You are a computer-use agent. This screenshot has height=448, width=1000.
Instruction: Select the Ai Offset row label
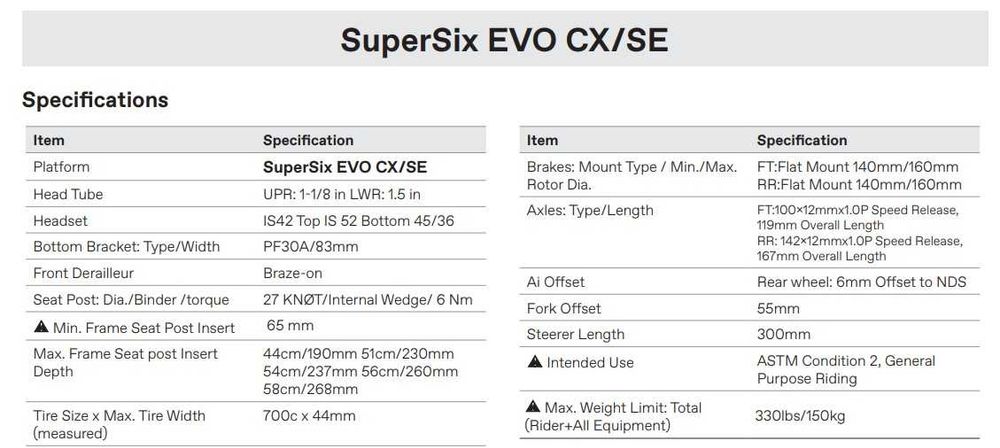[556, 282]
